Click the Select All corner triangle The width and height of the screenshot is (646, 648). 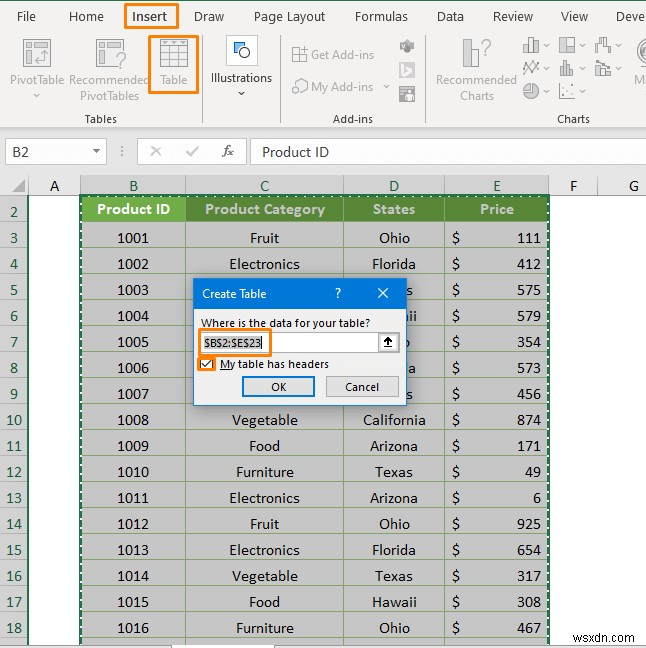pos(19,186)
